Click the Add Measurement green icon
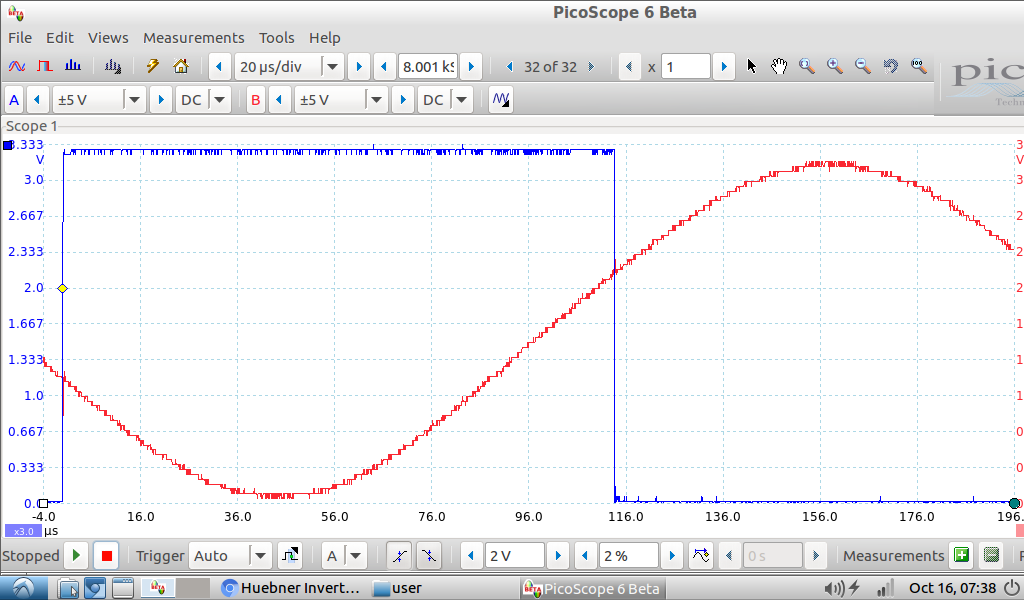 pos(961,556)
